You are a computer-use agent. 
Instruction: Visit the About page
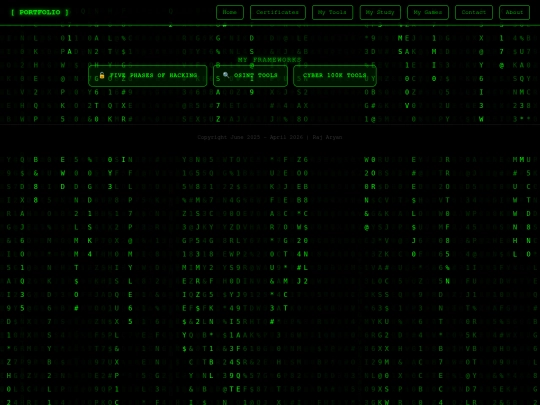tap(514, 12)
